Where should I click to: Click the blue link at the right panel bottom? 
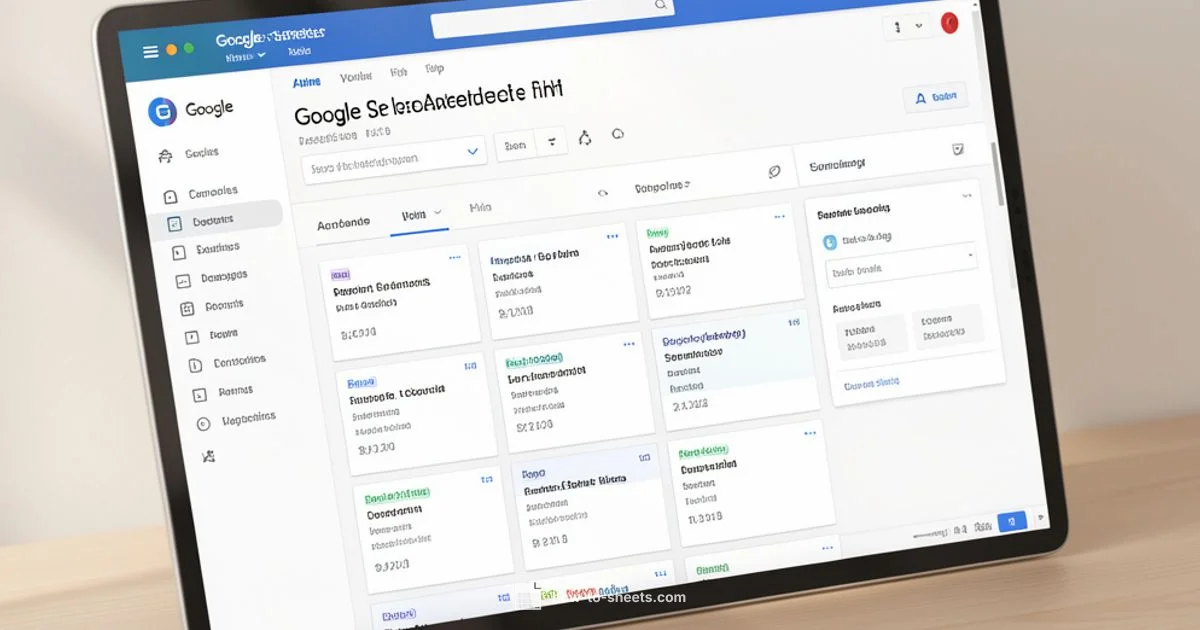point(871,383)
